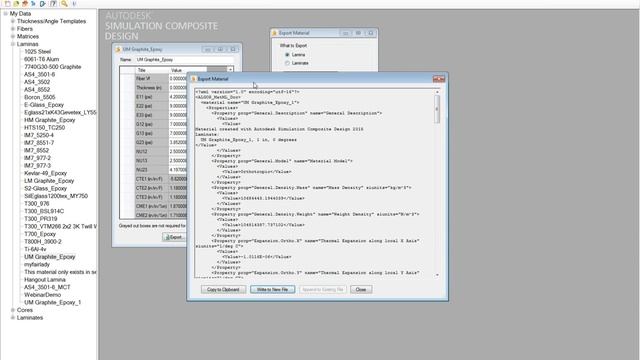Select the LM Graphite_Epoxy lamina

(49, 181)
